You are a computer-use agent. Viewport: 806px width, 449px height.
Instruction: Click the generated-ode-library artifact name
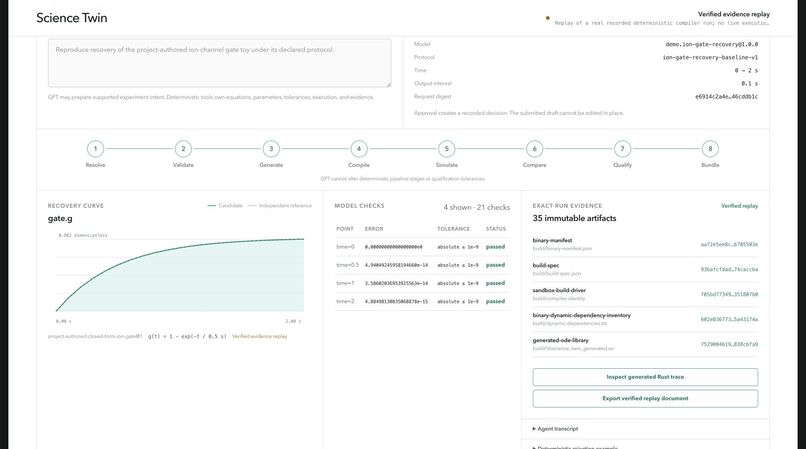(x=561, y=340)
